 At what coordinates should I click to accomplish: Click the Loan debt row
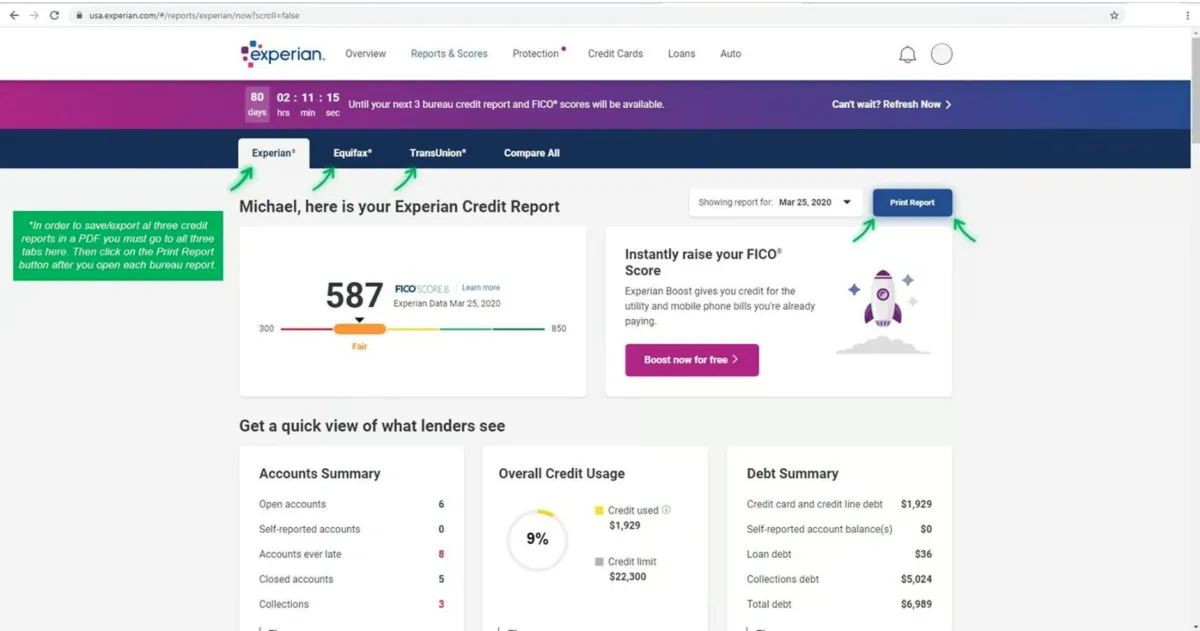tap(839, 554)
